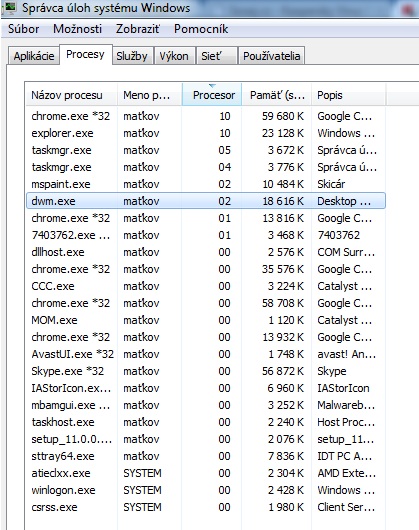Open the Súbor menu
Viewport: 419px width, 530px height.
[x=23, y=29]
